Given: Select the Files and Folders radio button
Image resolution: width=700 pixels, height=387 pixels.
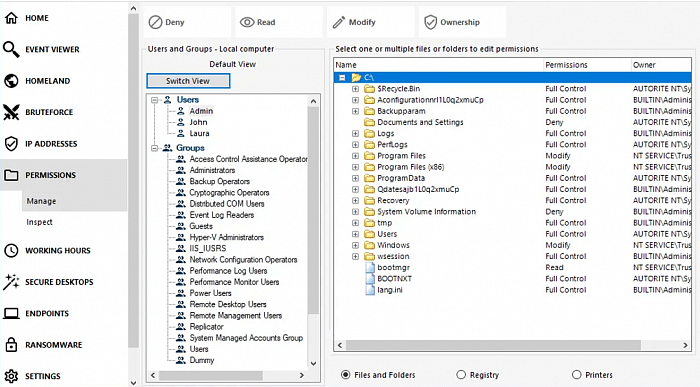Looking at the screenshot, I should coord(346,375).
